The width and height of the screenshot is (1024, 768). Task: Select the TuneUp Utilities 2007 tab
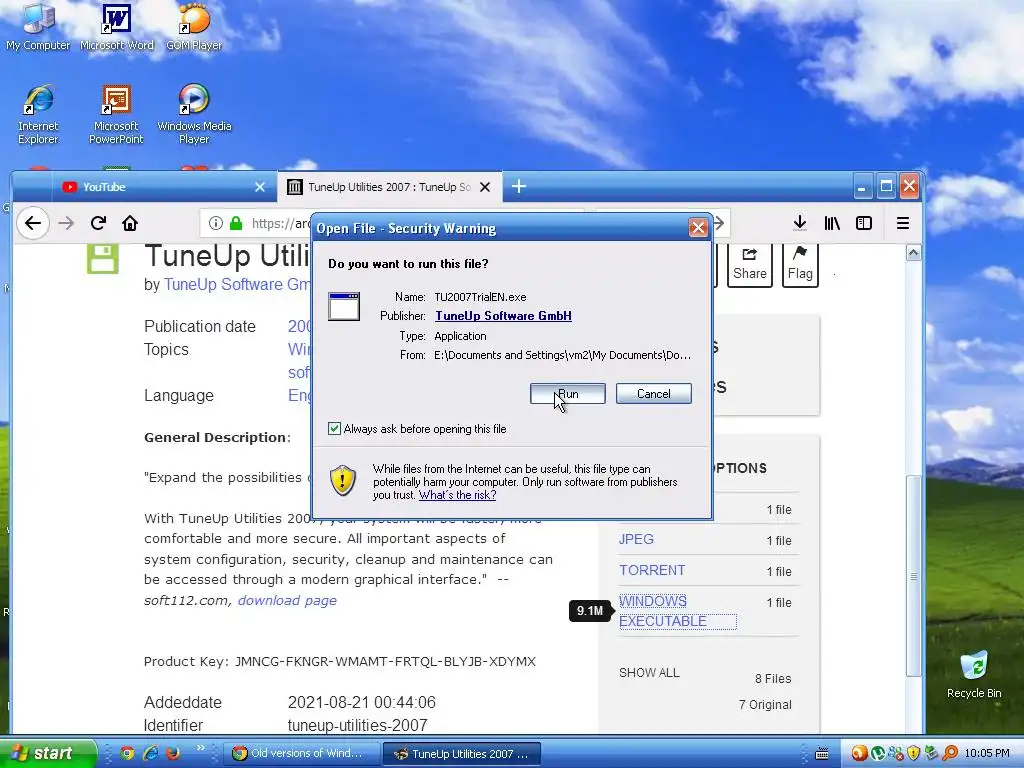pyautogui.click(x=390, y=187)
